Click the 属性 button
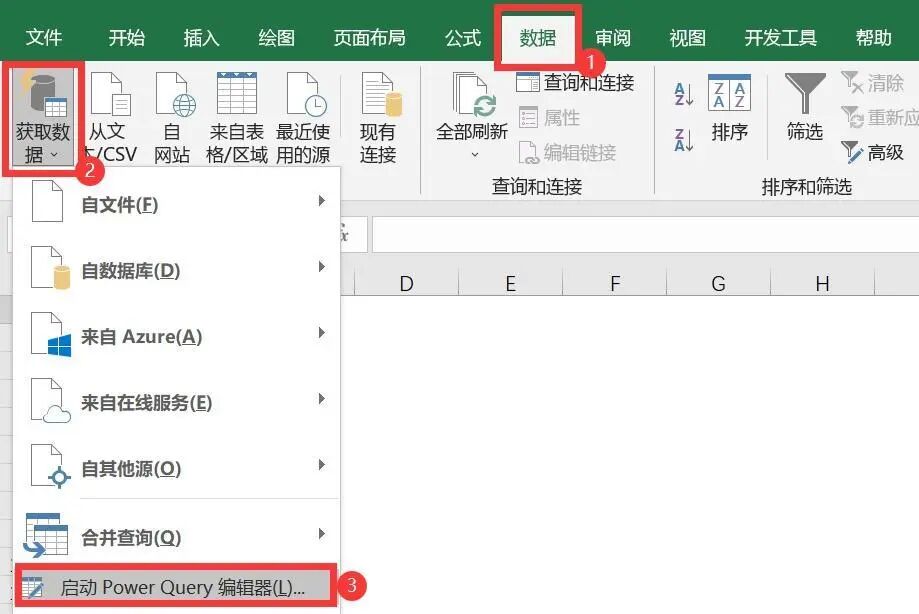 [549, 118]
